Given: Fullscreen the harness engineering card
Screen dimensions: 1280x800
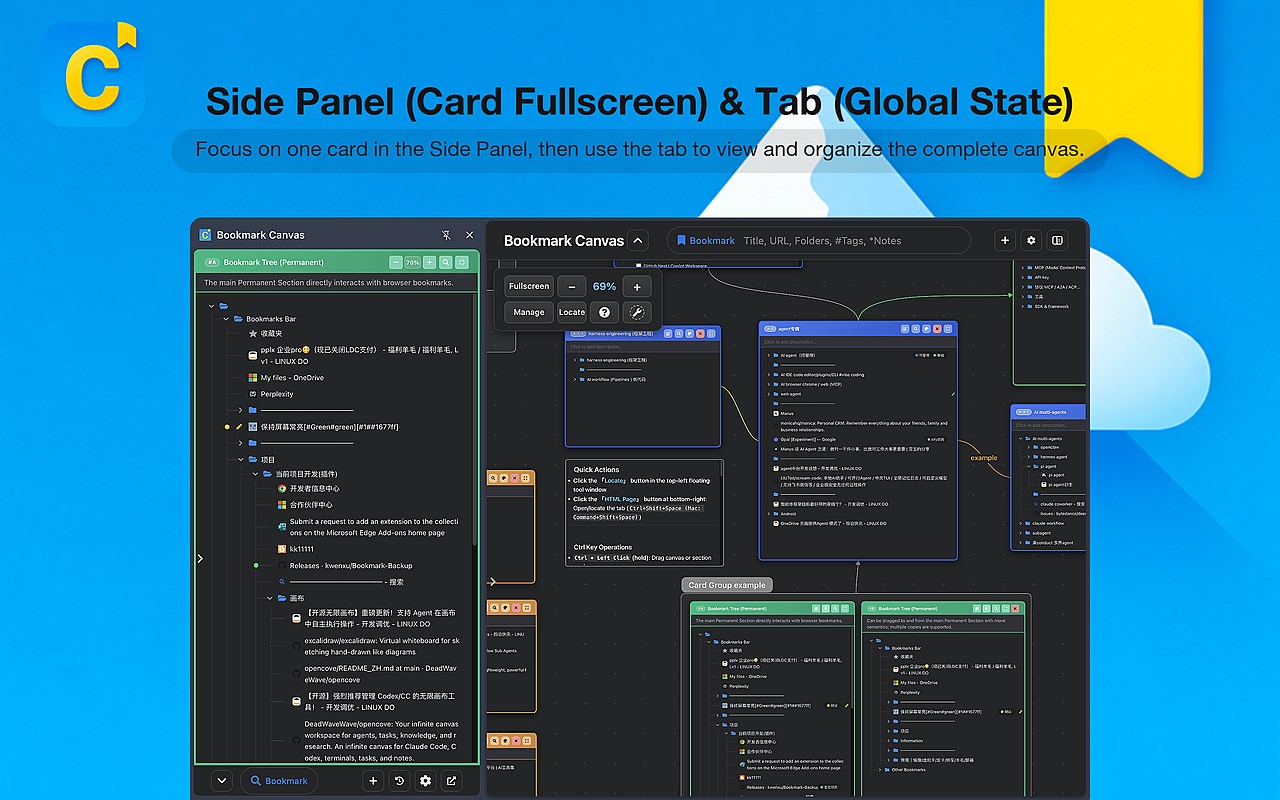Looking at the screenshot, I should [x=711, y=333].
